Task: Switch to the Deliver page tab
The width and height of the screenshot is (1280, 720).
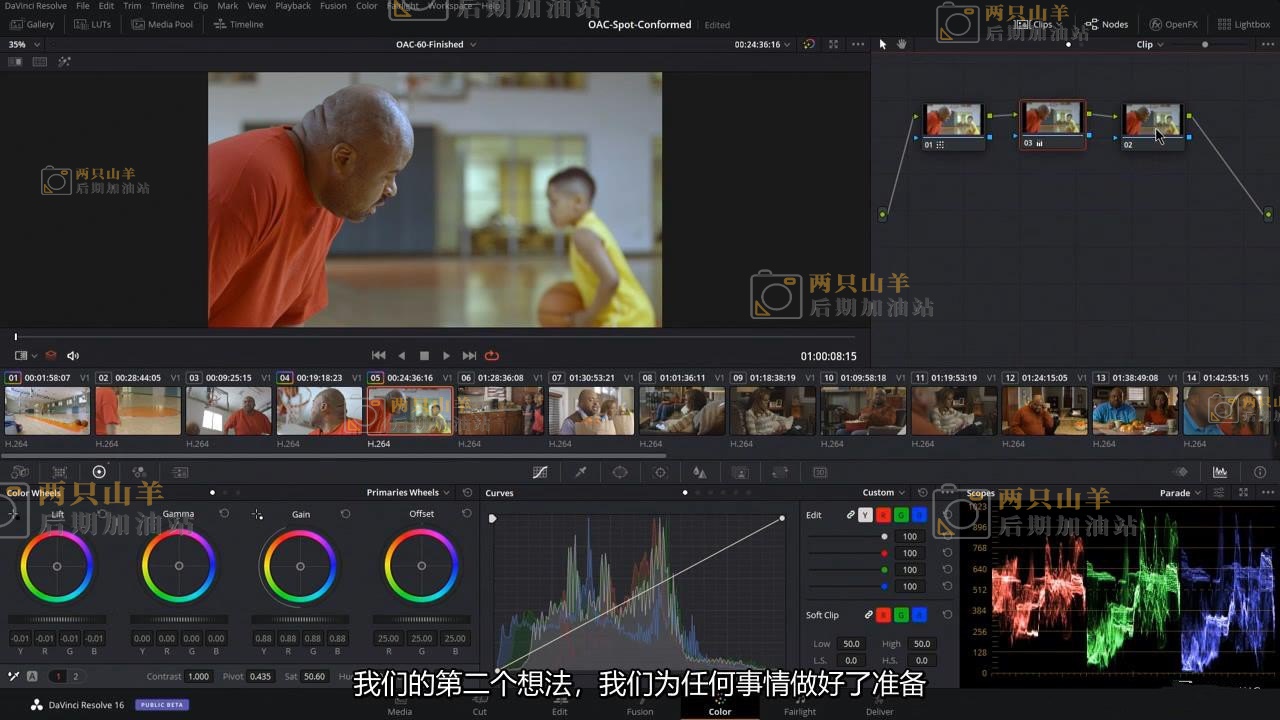Action: click(879, 711)
